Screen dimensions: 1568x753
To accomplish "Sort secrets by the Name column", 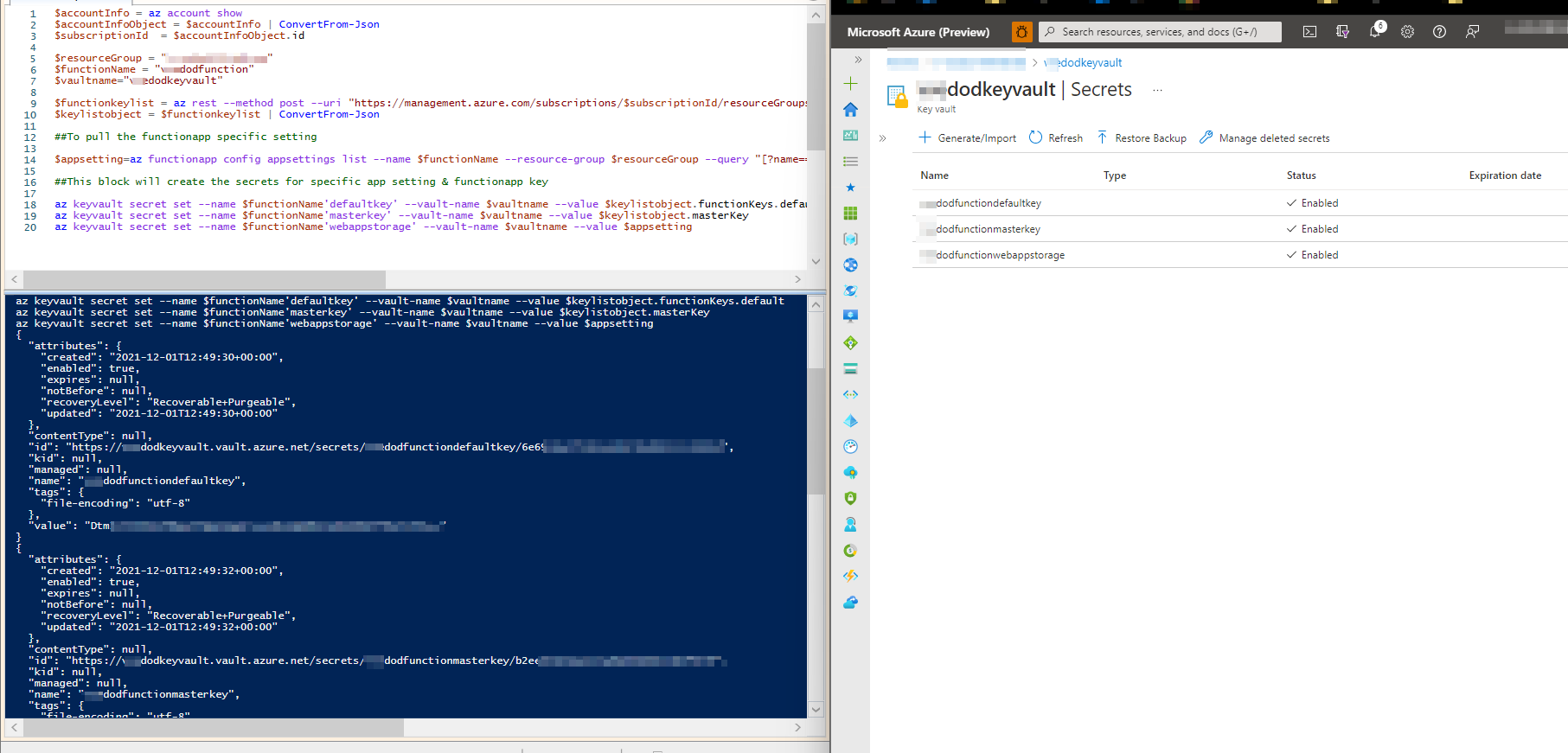I will pos(934,175).
